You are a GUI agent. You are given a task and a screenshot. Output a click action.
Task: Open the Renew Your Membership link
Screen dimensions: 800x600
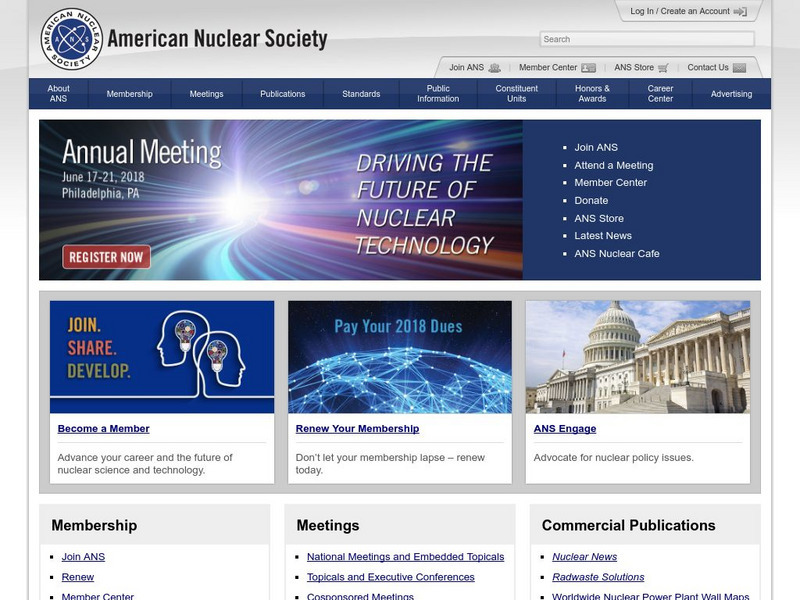(x=357, y=429)
